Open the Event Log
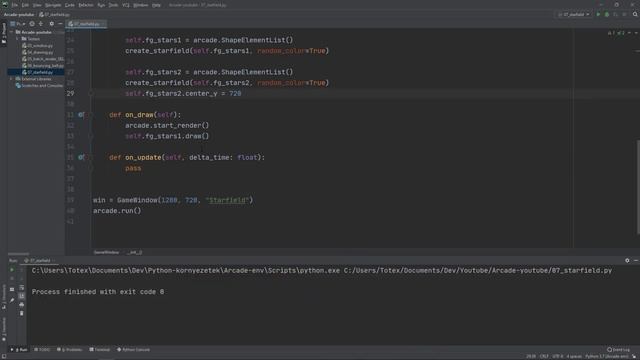Image resolution: width=640 pixels, height=360 pixels. click(618, 350)
